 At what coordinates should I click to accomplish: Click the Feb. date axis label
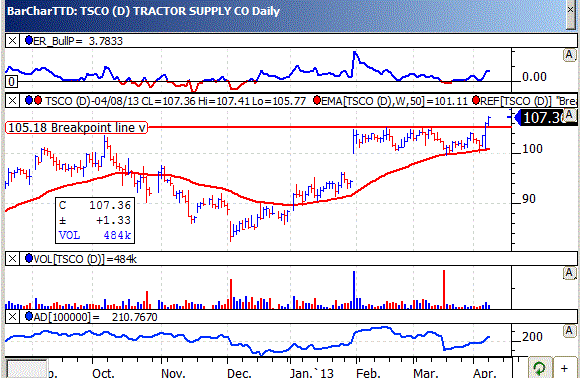point(368,372)
